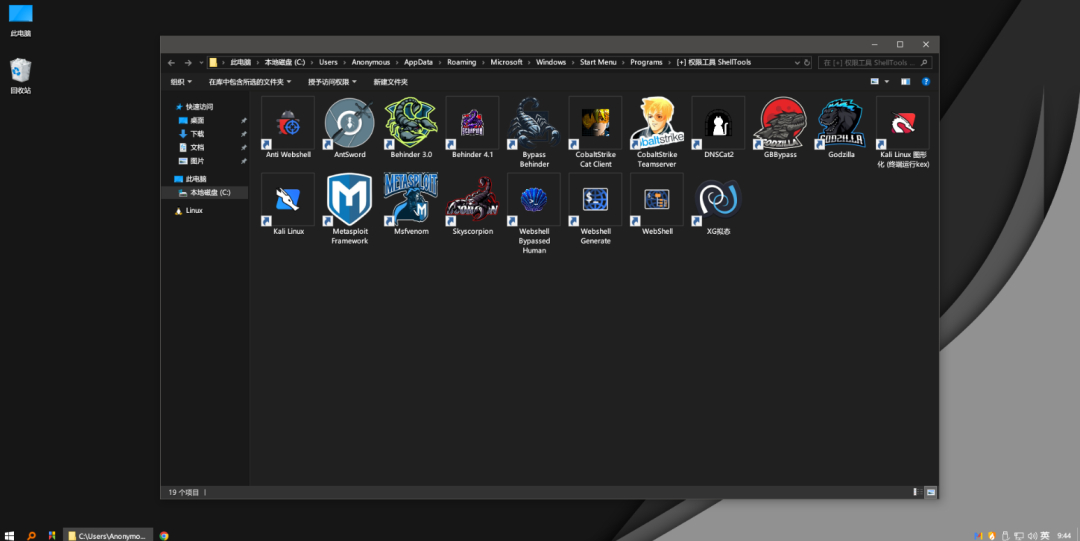Open the Anti Webshell shortcut
Image resolution: width=1080 pixels, height=541 pixels.
288,128
